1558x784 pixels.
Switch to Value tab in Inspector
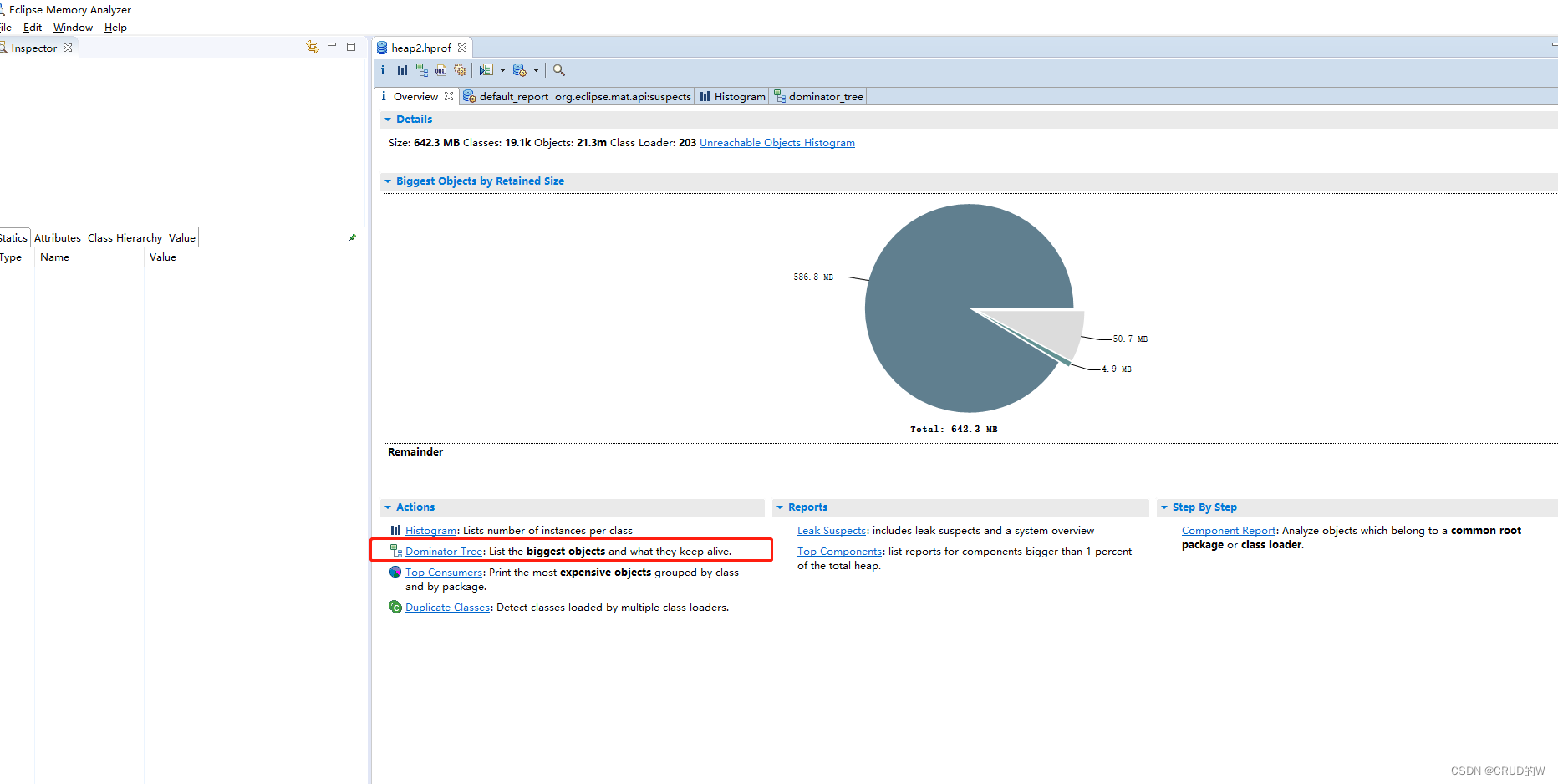(x=182, y=238)
